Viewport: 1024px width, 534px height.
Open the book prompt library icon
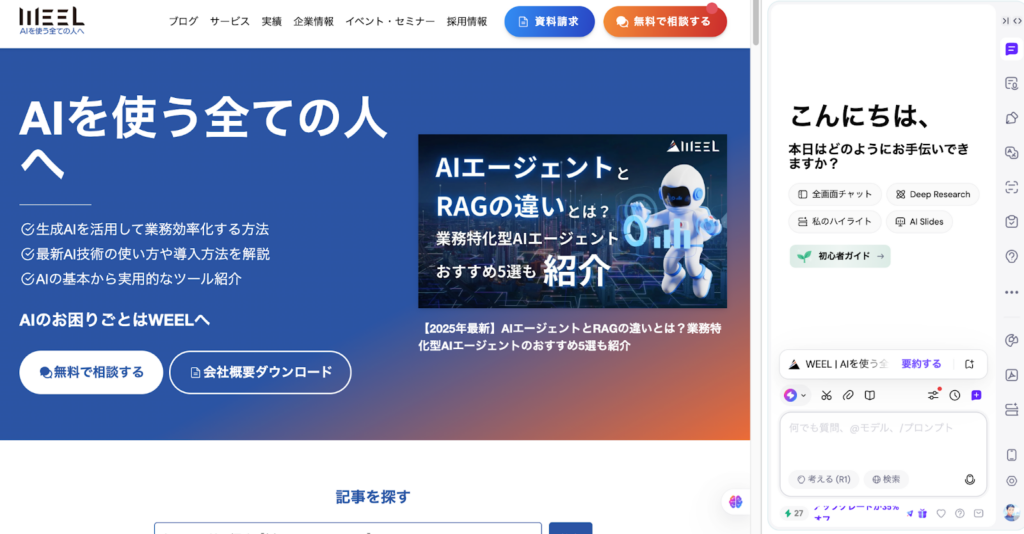point(870,395)
